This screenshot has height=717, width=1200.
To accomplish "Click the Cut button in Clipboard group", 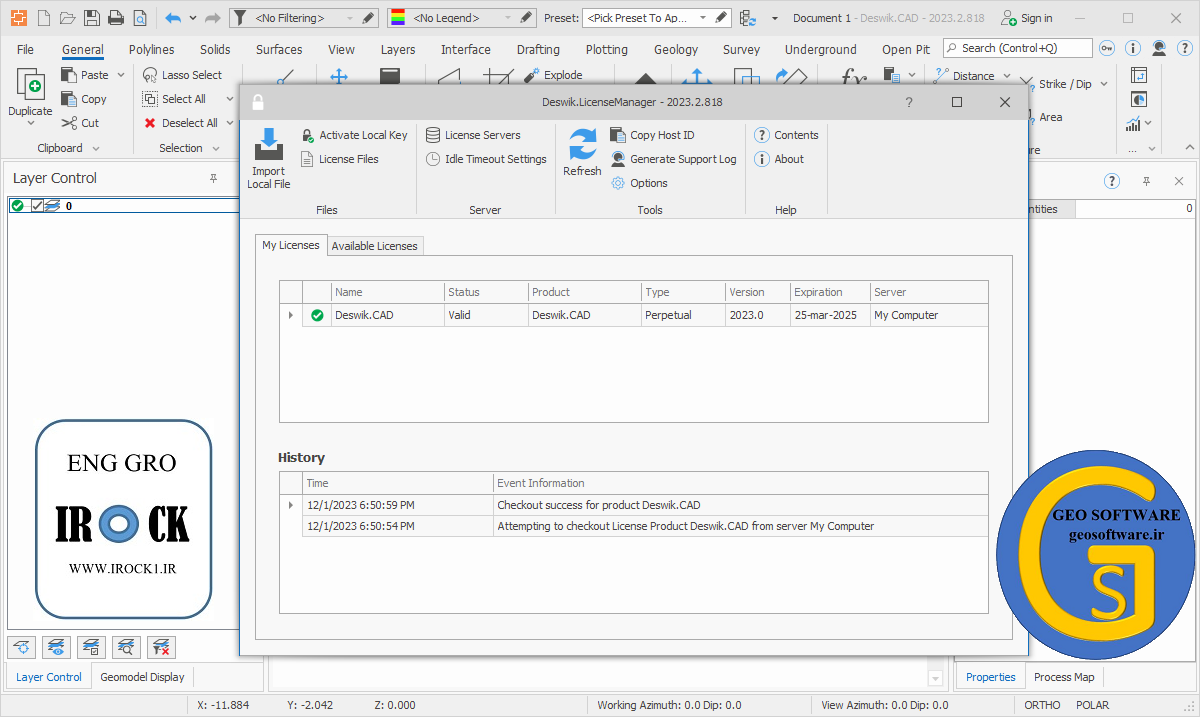I will coord(80,123).
